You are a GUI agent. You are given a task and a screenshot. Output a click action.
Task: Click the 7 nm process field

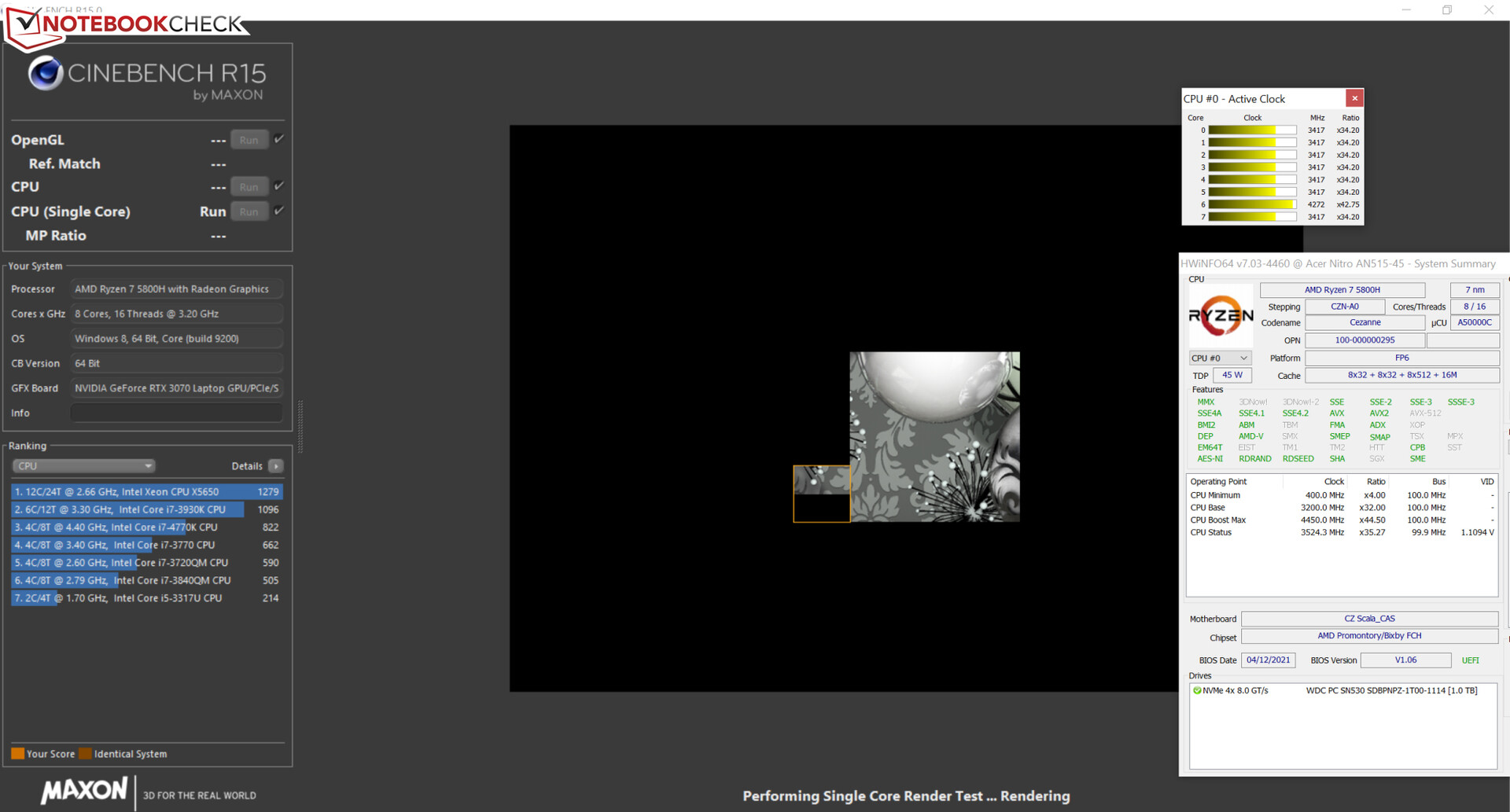coord(1475,290)
